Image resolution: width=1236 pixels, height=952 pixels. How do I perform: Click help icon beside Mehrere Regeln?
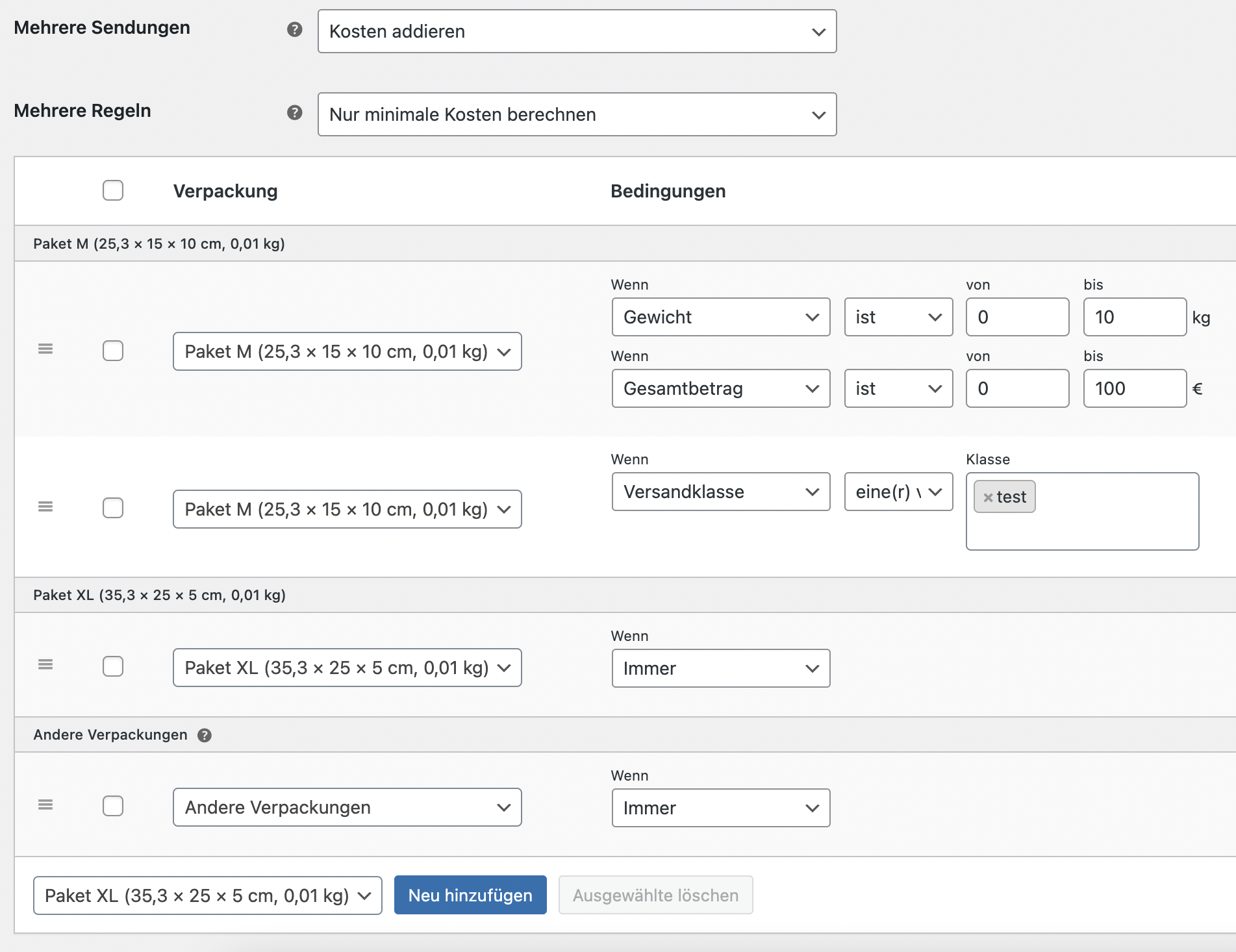coord(294,112)
